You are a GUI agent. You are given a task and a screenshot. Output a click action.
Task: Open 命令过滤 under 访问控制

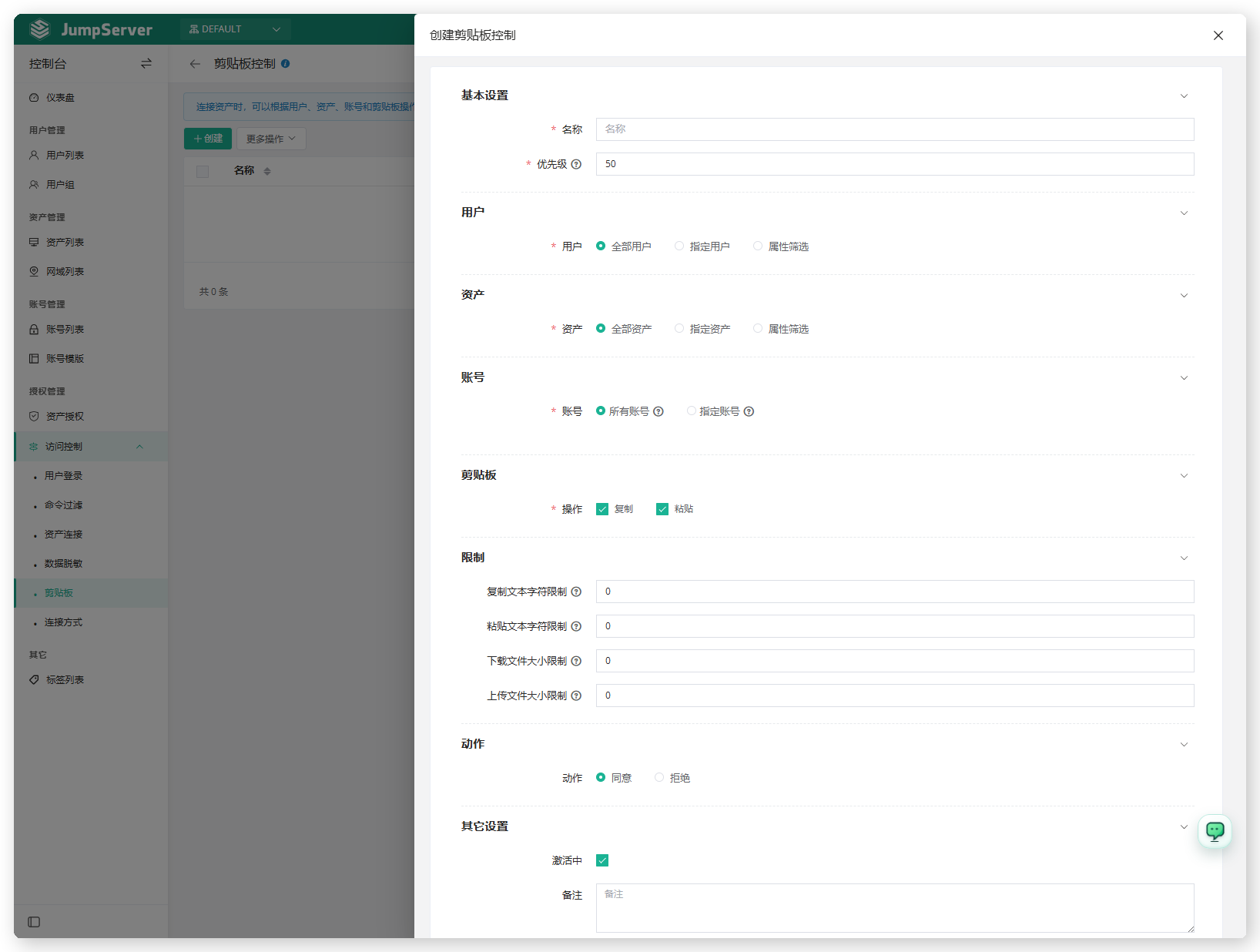pyautogui.click(x=91, y=505)
